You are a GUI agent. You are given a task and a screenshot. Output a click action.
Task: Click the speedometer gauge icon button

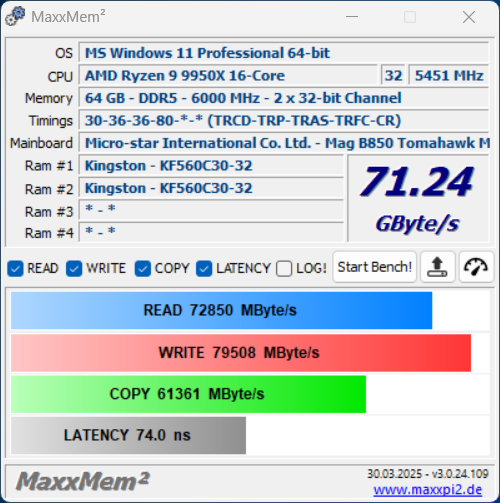click(476, 267)
